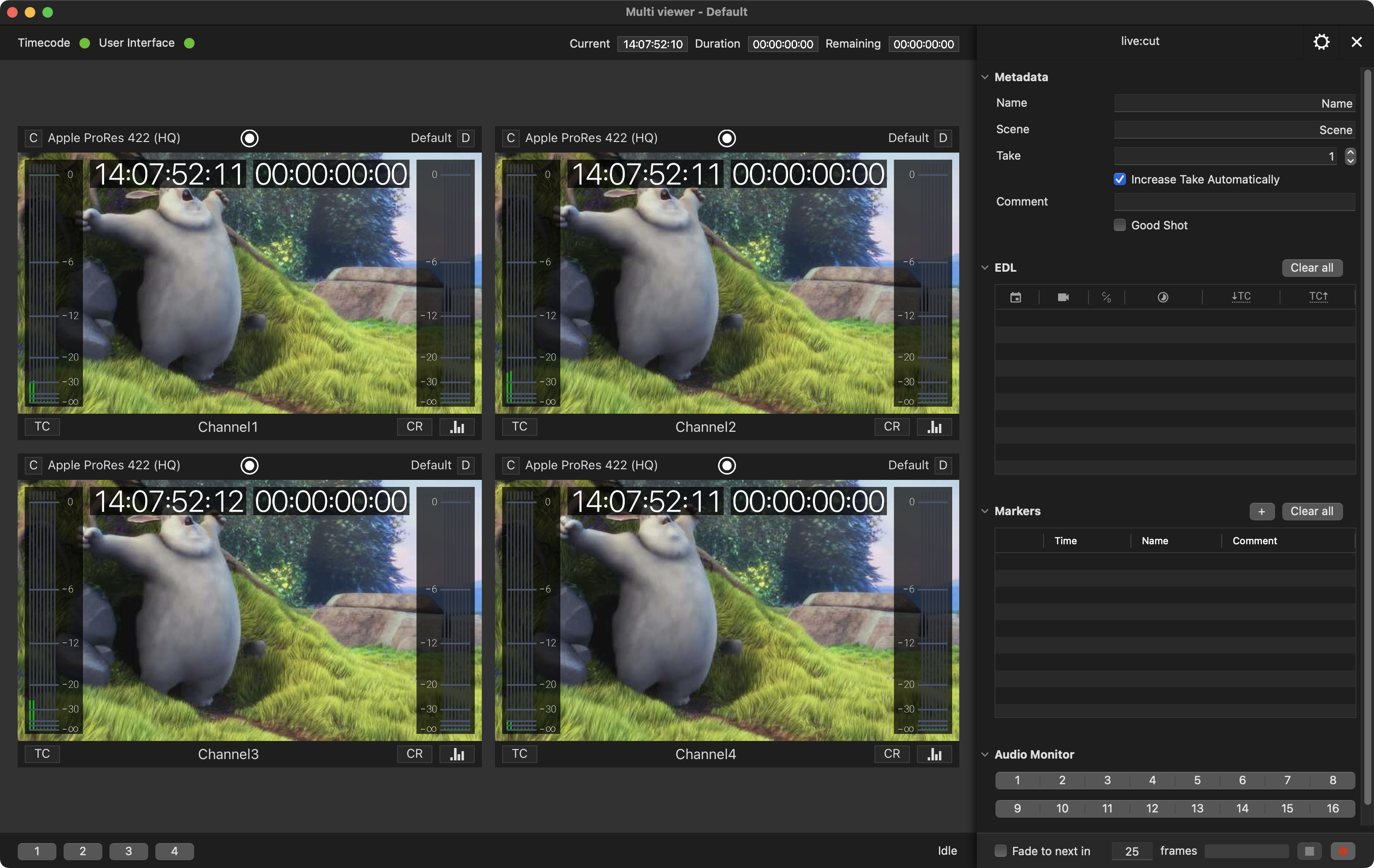
Task: Click the EDL duration clock column icon
Action: pyautogui.click(x=1163, y=297)
